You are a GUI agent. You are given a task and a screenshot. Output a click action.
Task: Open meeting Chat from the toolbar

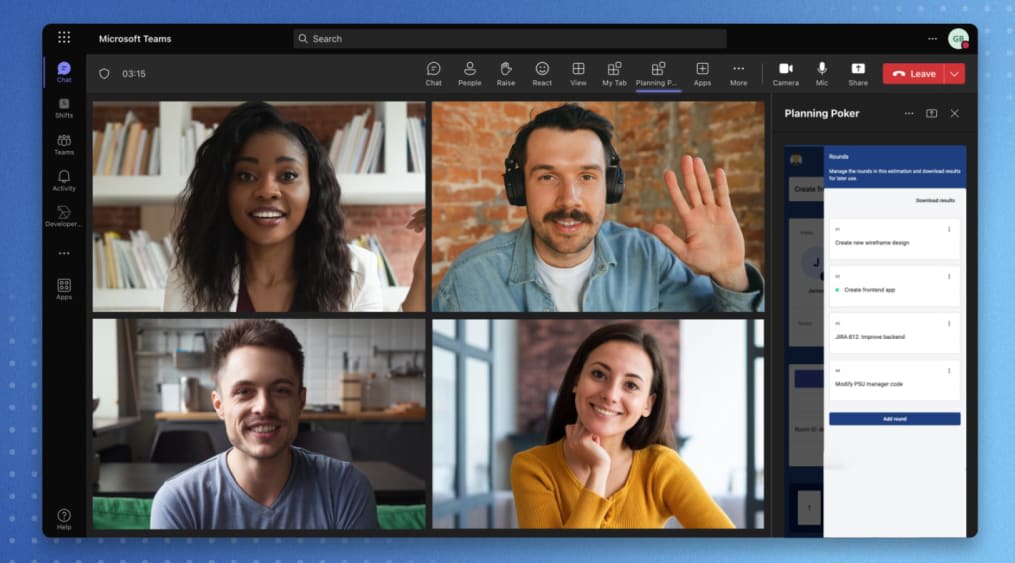(434, 74)
